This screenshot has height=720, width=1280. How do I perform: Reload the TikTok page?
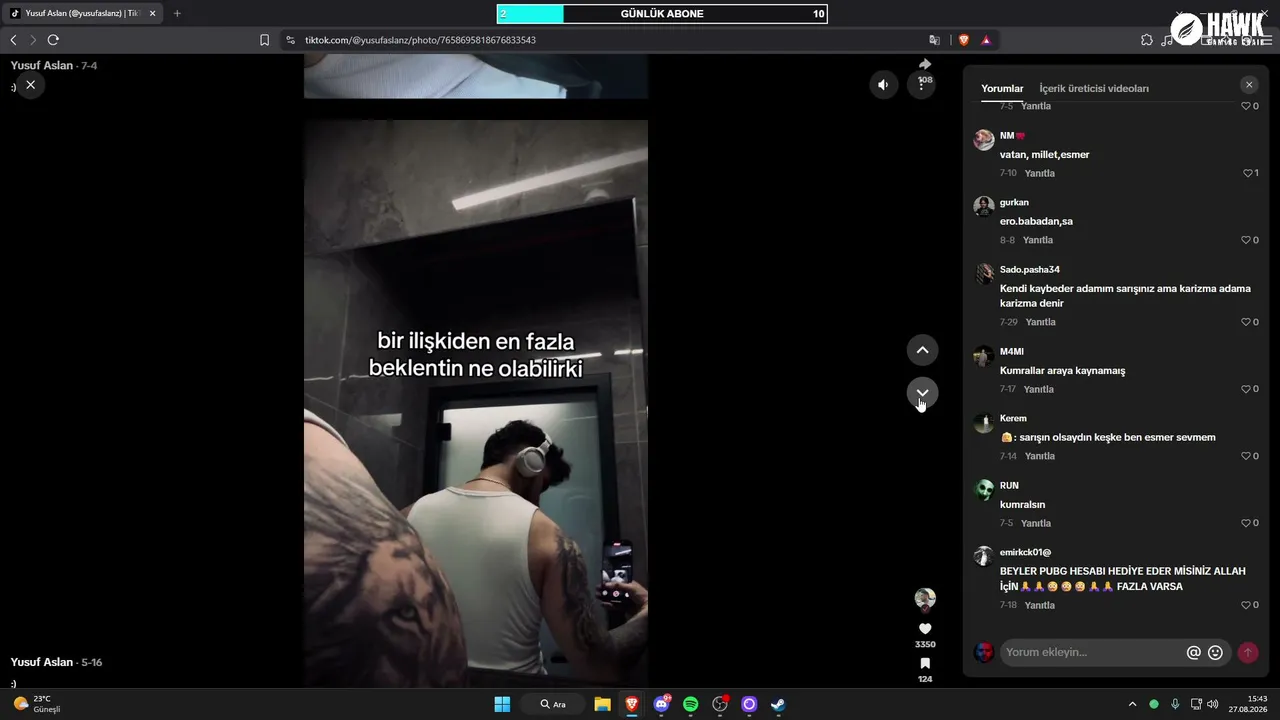[x=53, y=40]
